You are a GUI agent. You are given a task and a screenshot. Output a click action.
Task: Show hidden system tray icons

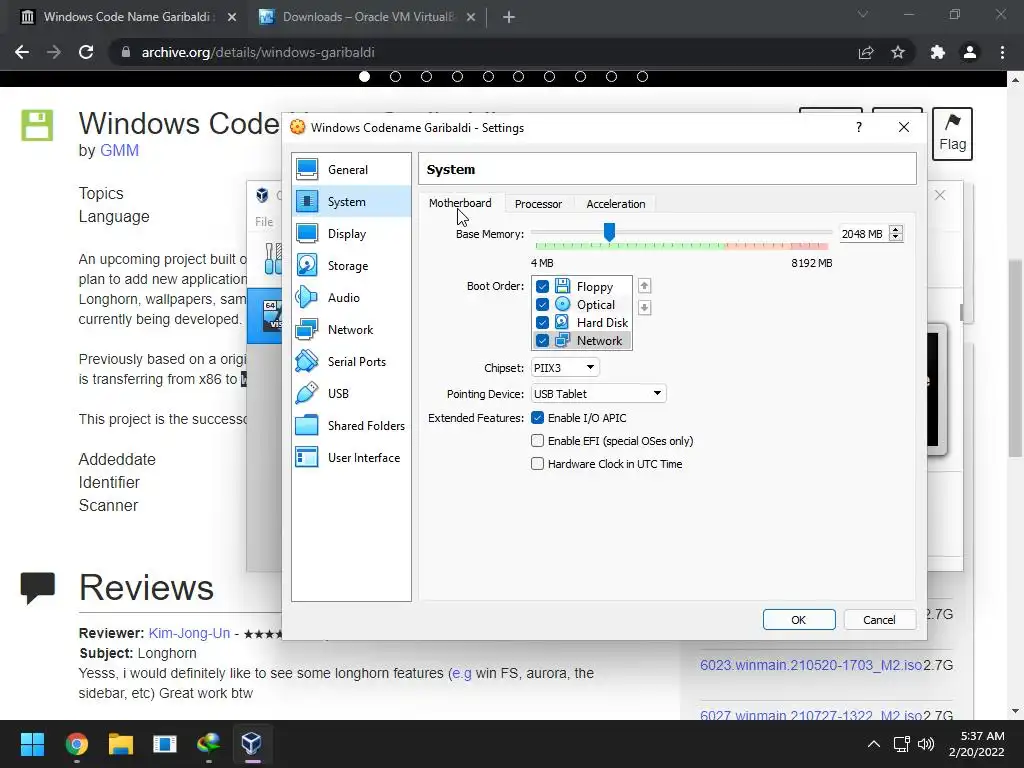(873, 744)
